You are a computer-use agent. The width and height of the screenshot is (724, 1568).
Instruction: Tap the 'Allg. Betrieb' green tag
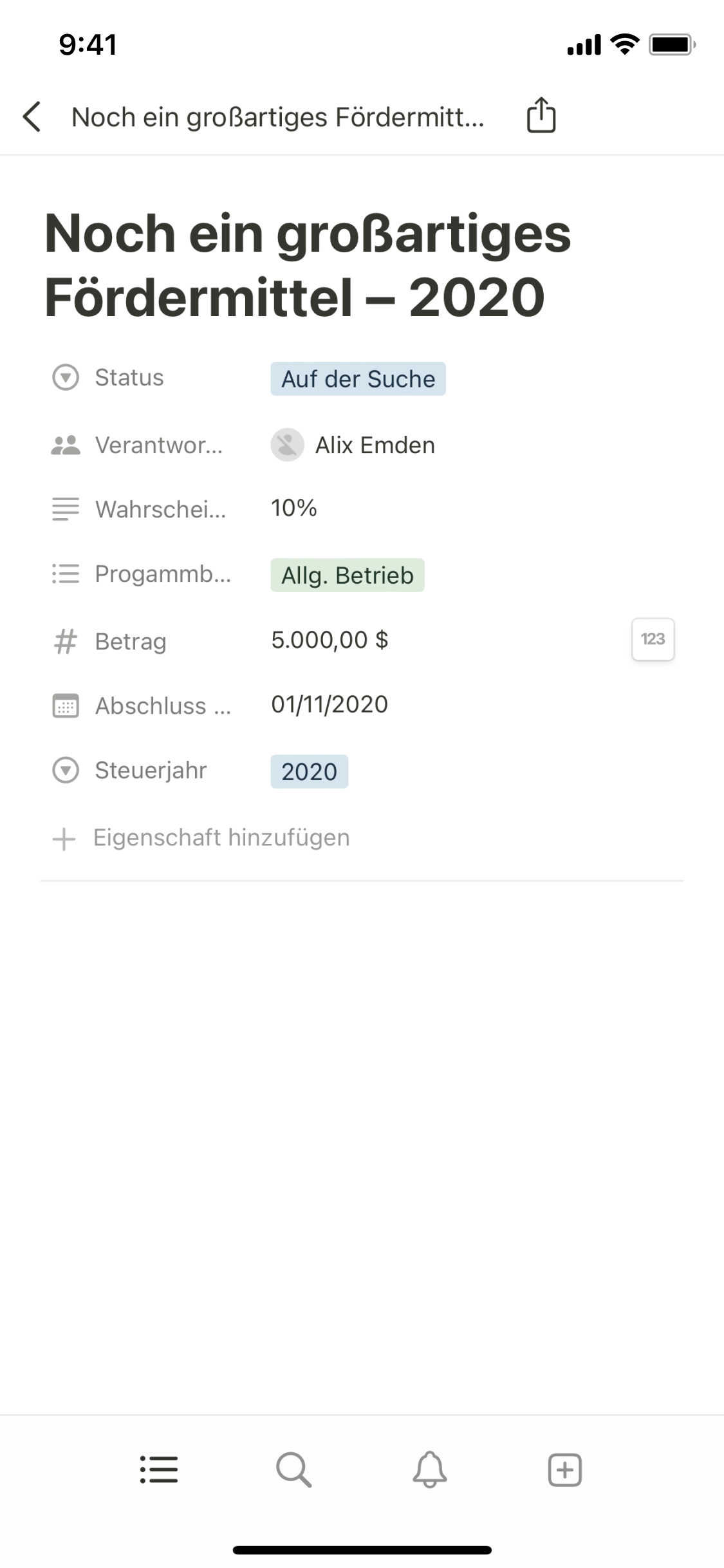348,575
